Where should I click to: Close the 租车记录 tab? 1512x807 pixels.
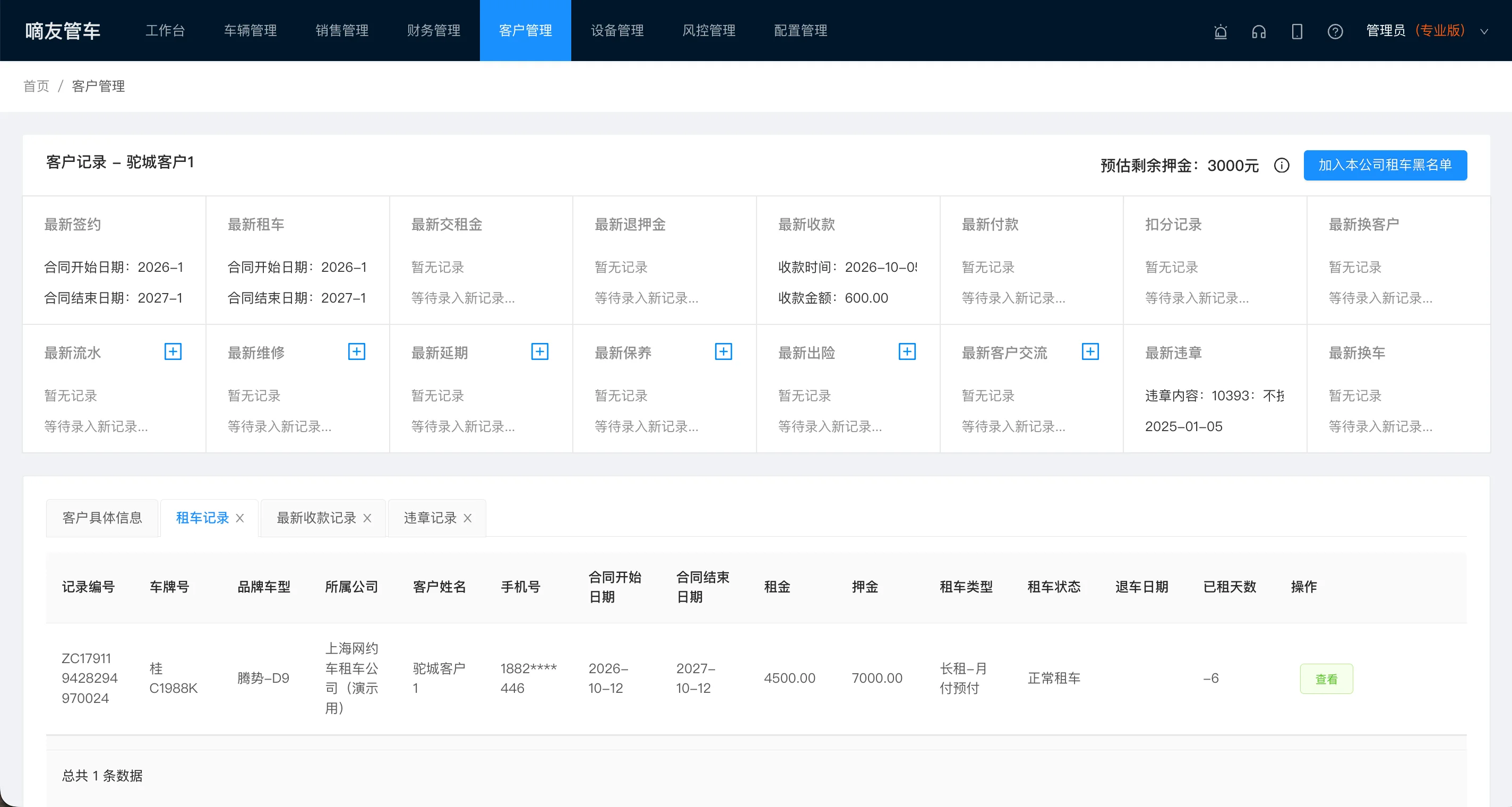(239, 518)
